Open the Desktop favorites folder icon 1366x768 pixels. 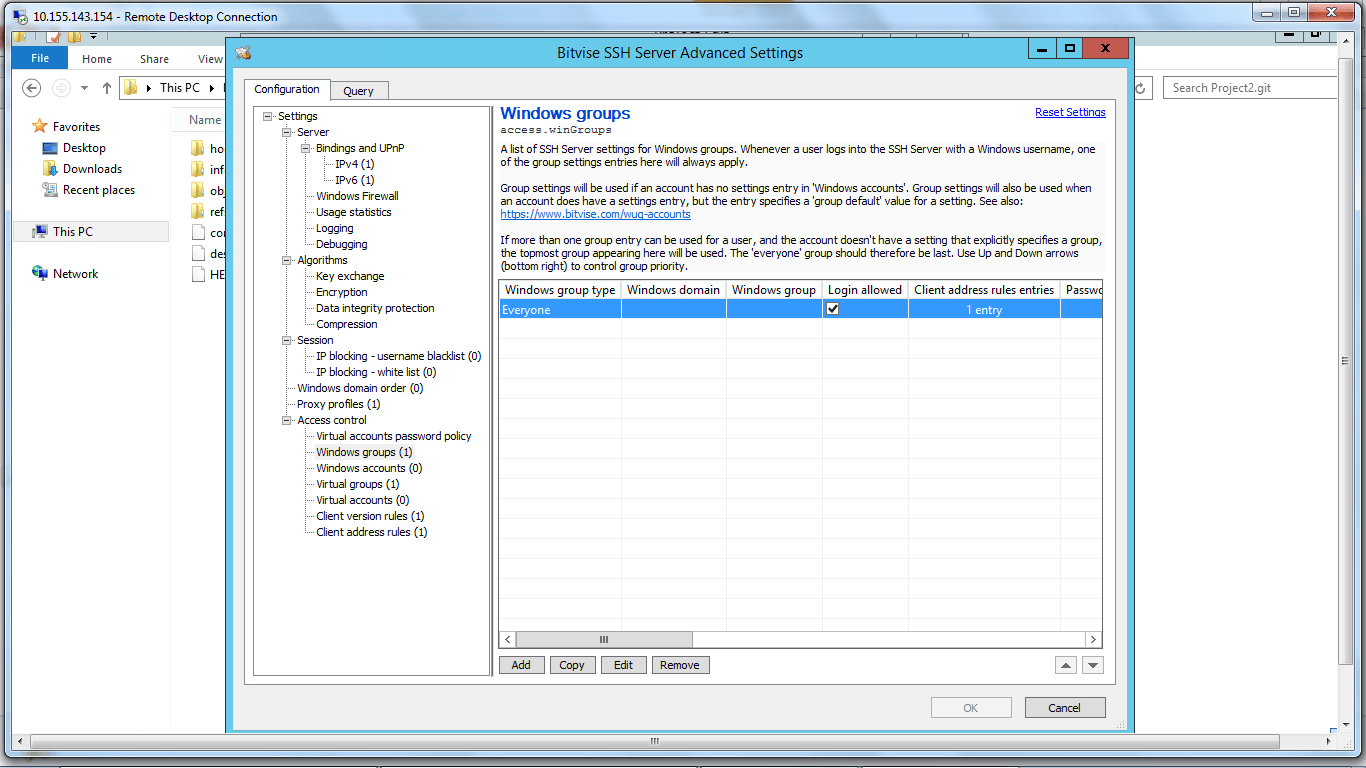pyautogui.click(x=50, y=148)
